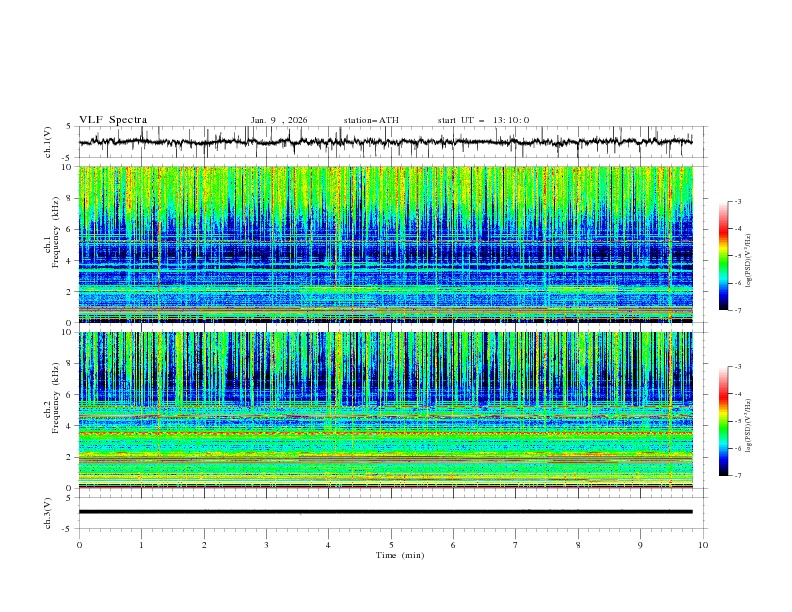Select the "Jan. 9 , 2026" date text

click(279, 120)
